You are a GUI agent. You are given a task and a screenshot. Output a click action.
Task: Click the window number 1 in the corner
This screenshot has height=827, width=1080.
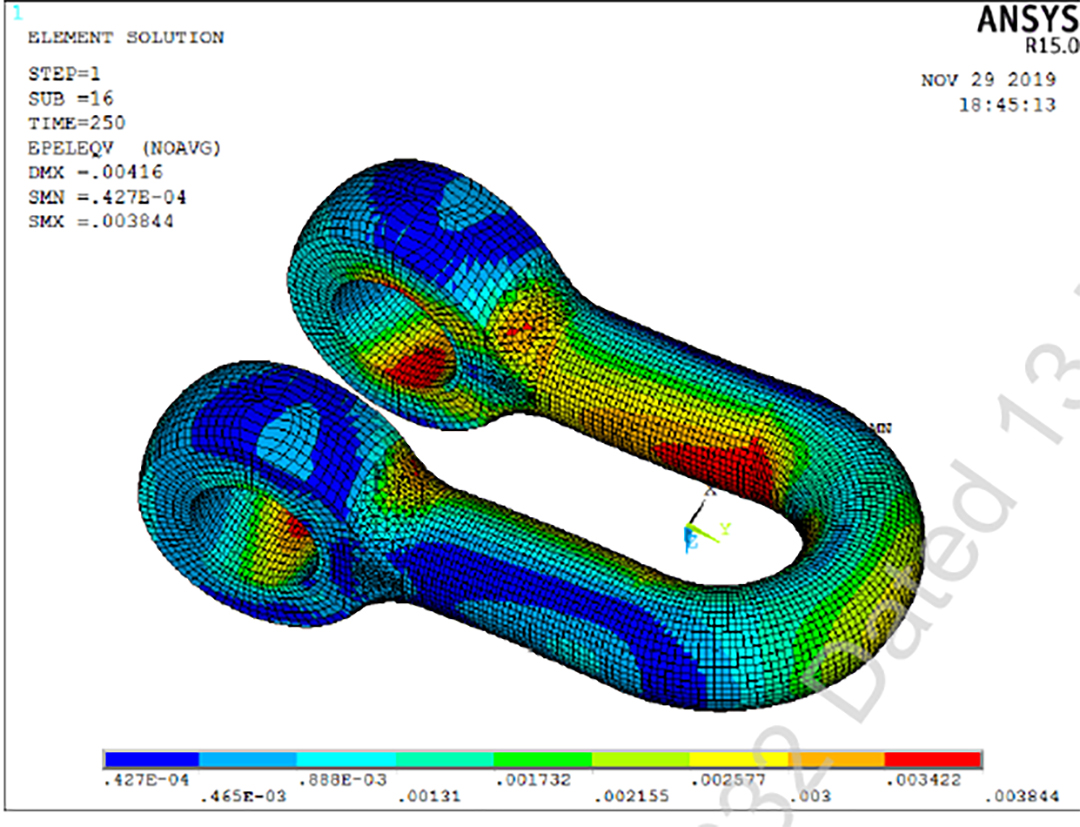(15, 14)
